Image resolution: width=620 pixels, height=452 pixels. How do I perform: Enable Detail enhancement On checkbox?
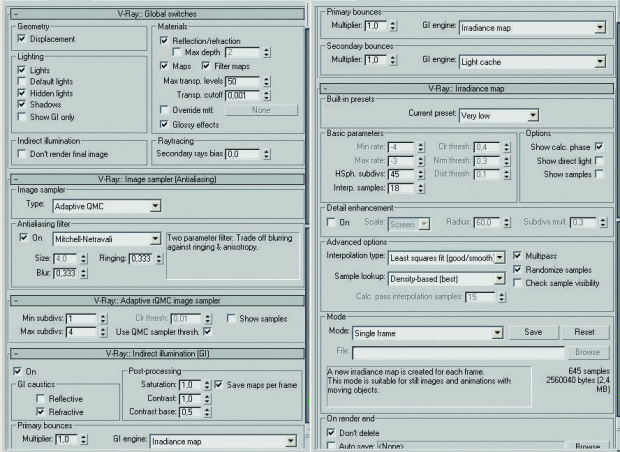coord(331,222)
